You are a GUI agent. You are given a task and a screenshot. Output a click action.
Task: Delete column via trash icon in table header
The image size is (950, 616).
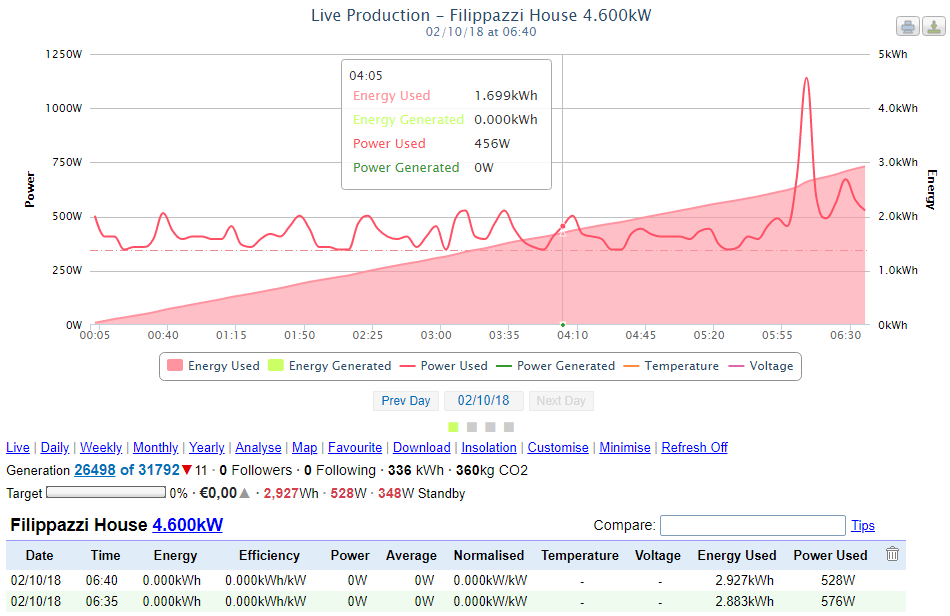click(x=892, y=554)
